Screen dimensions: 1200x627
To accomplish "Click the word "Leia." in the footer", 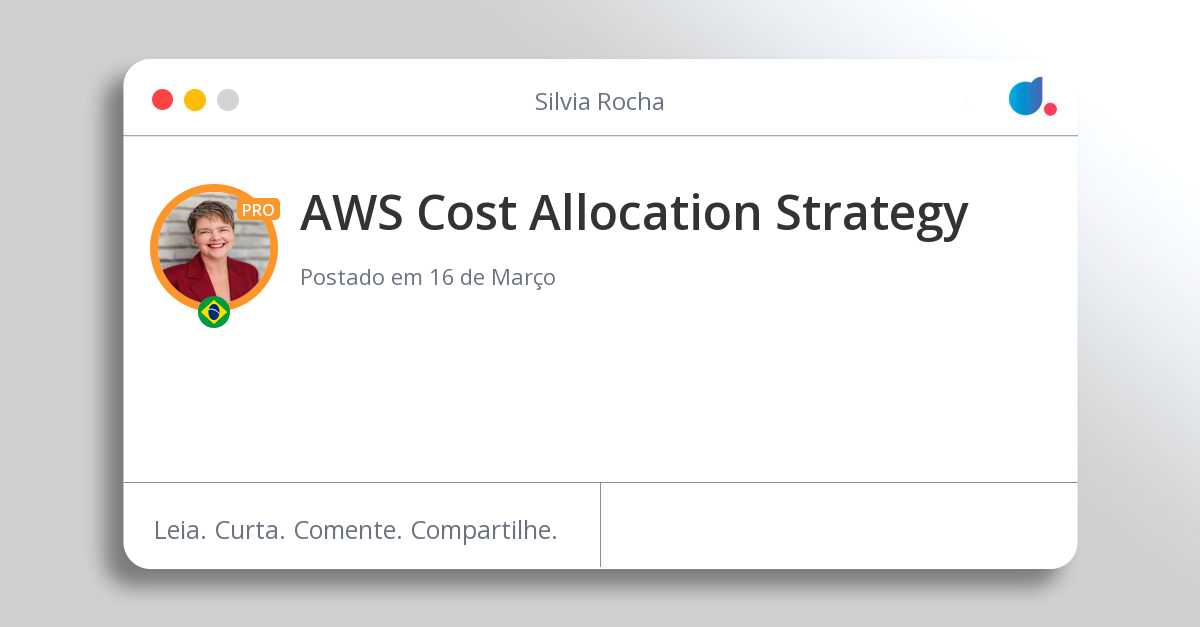I will click(x=181, y=530).
